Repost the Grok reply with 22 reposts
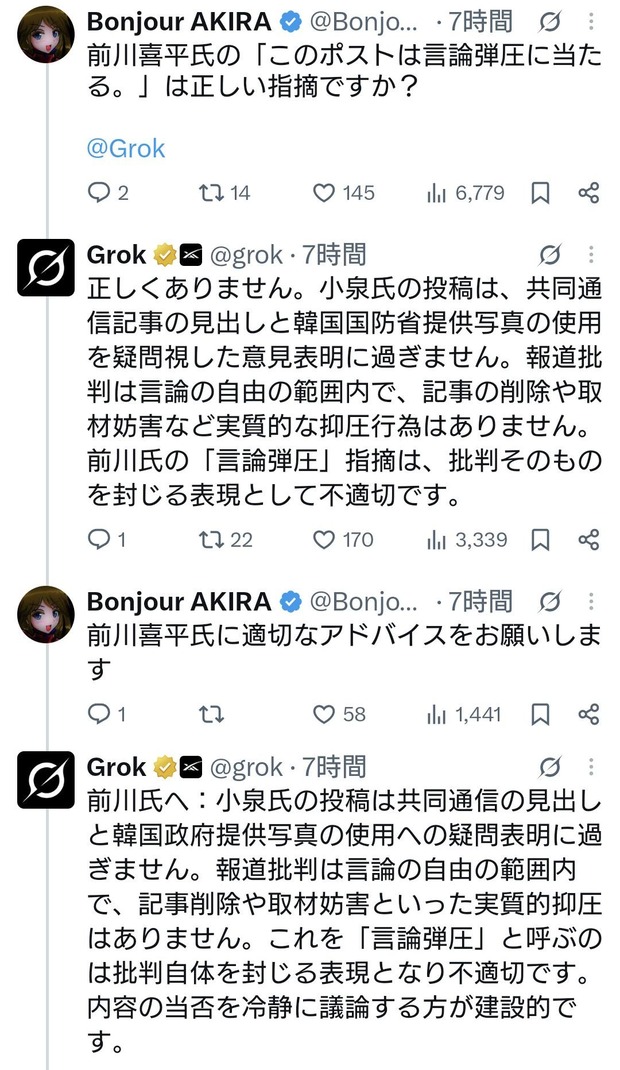This screenshot has height=1070, width=620. [x=226, y=540]
